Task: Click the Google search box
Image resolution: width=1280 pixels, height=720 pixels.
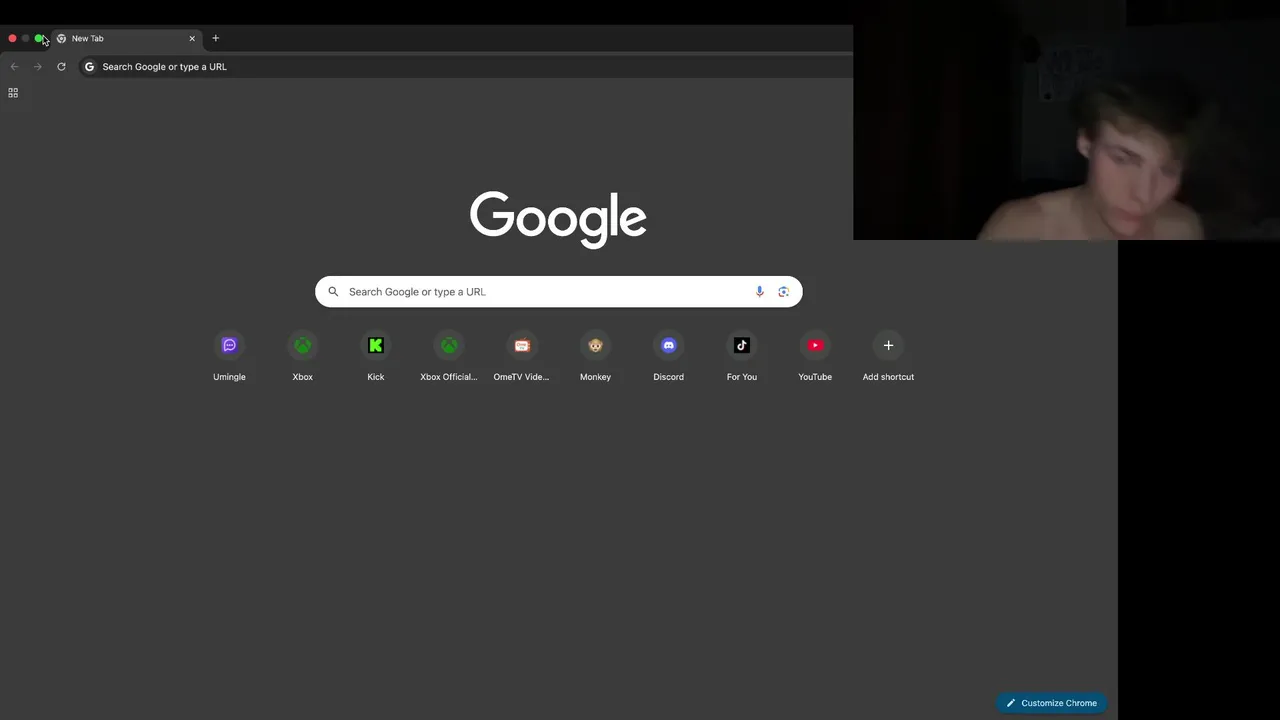Action: pyautogui.click(x=558, y=291)
